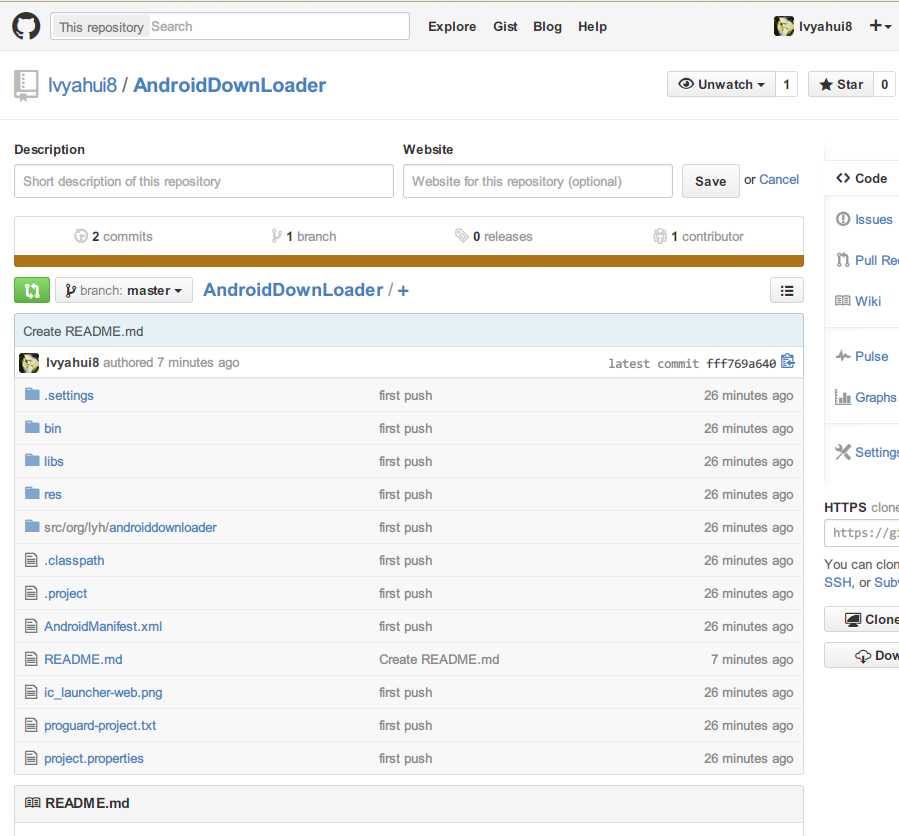Switch to the 1 branch tab

point(303,236)
